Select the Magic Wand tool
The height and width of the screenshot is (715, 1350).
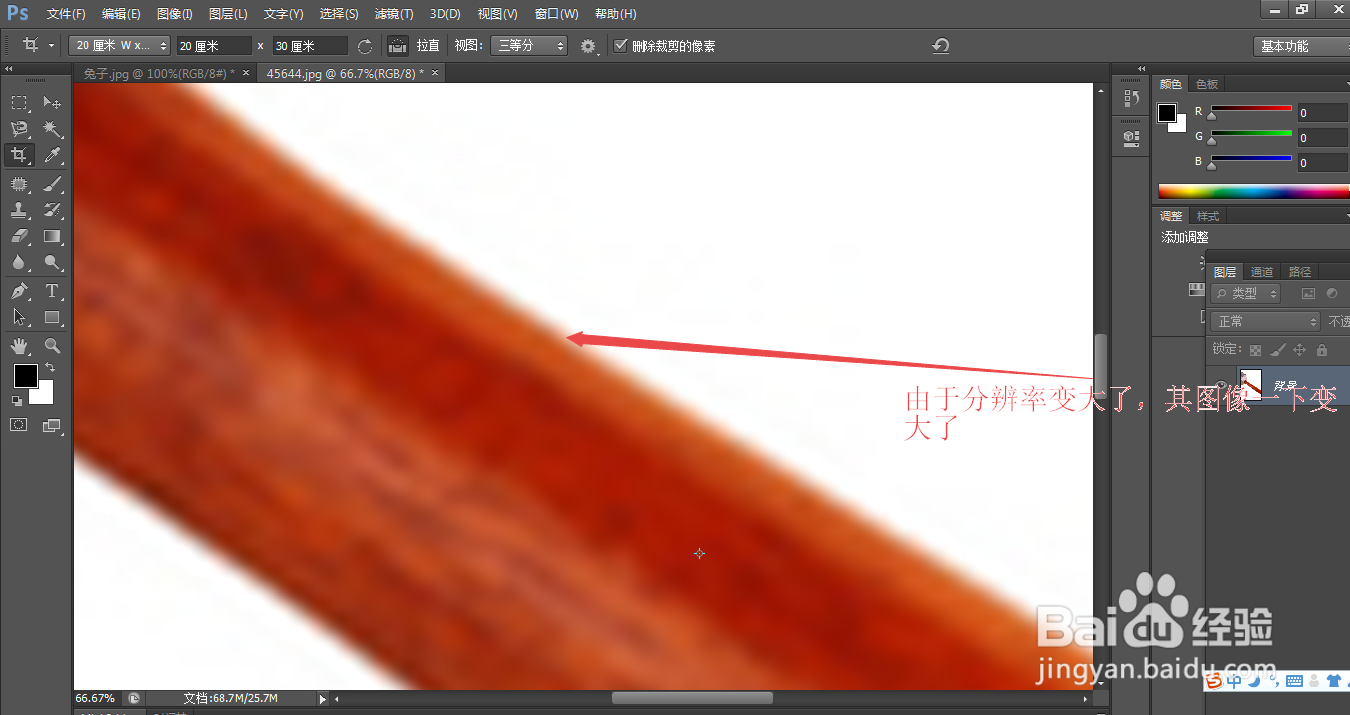pyautogui.click(x=52, y=129)
